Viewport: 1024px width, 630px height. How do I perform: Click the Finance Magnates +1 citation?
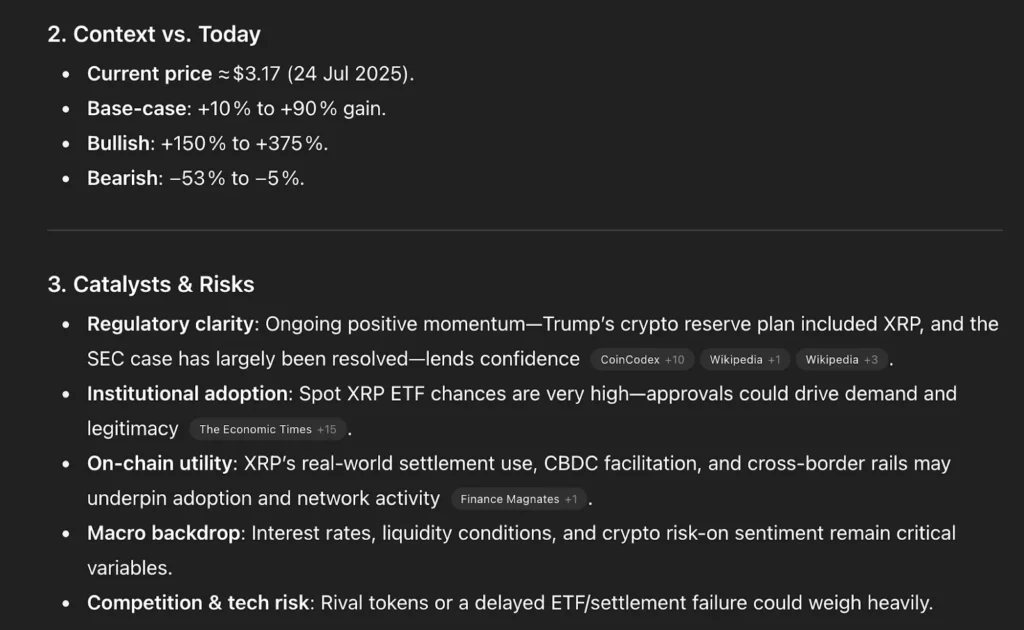pos(518,499)
